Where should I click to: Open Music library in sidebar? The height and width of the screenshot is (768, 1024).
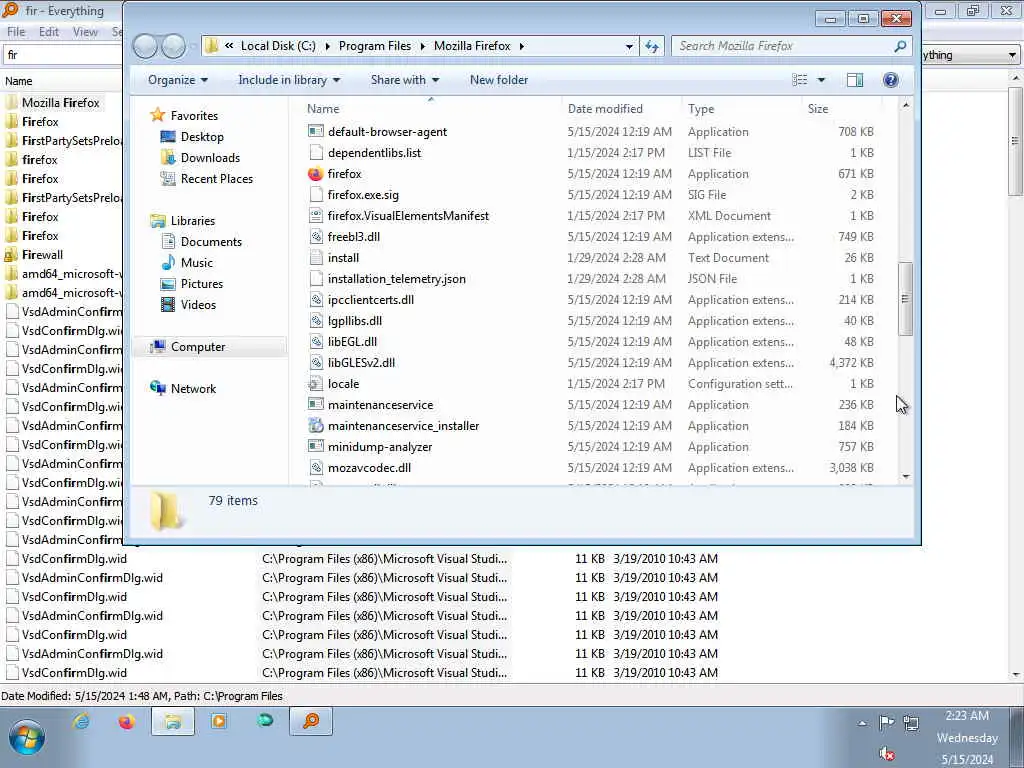(x=197, y=263)
